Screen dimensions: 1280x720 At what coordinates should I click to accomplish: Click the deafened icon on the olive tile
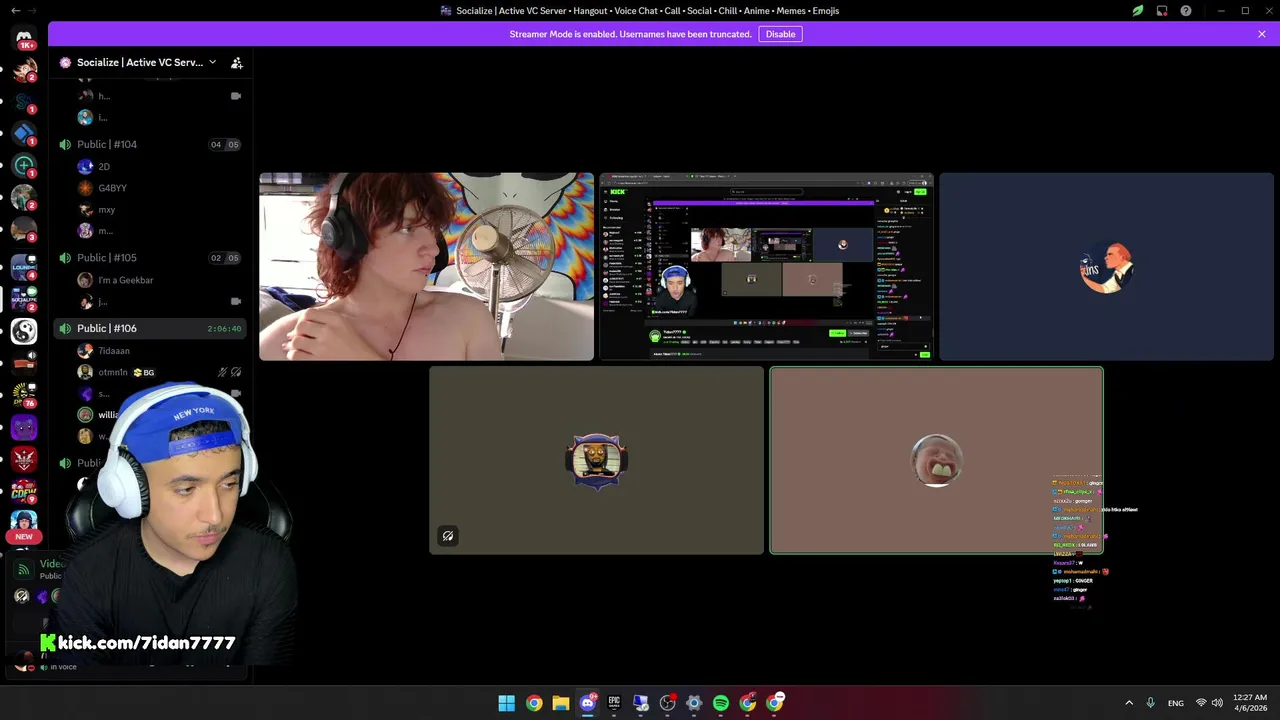coord(448,536)
